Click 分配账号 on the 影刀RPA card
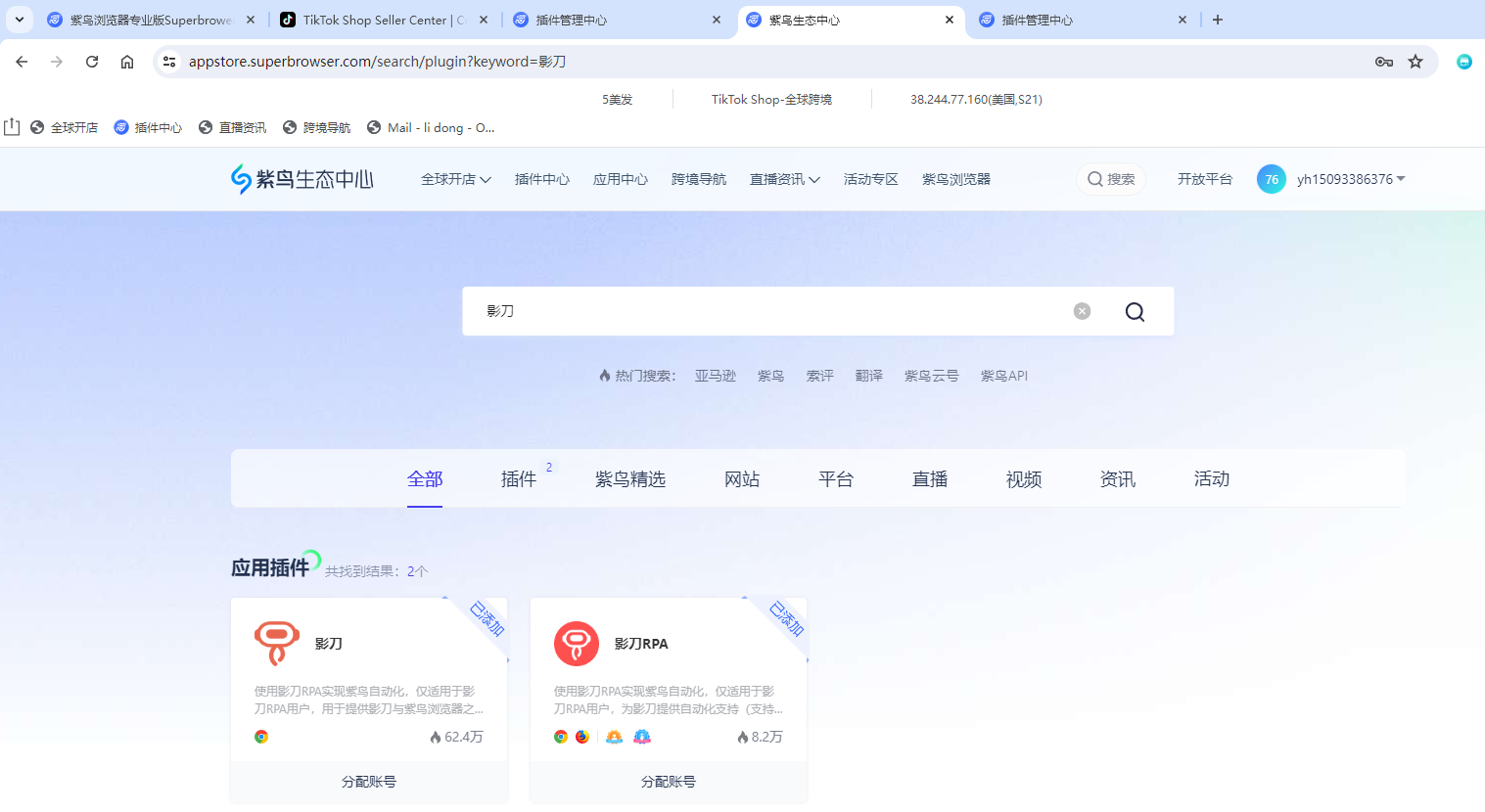Viewport: 1485px width, 812px height. pyautogui.click(x=669, y=782)
